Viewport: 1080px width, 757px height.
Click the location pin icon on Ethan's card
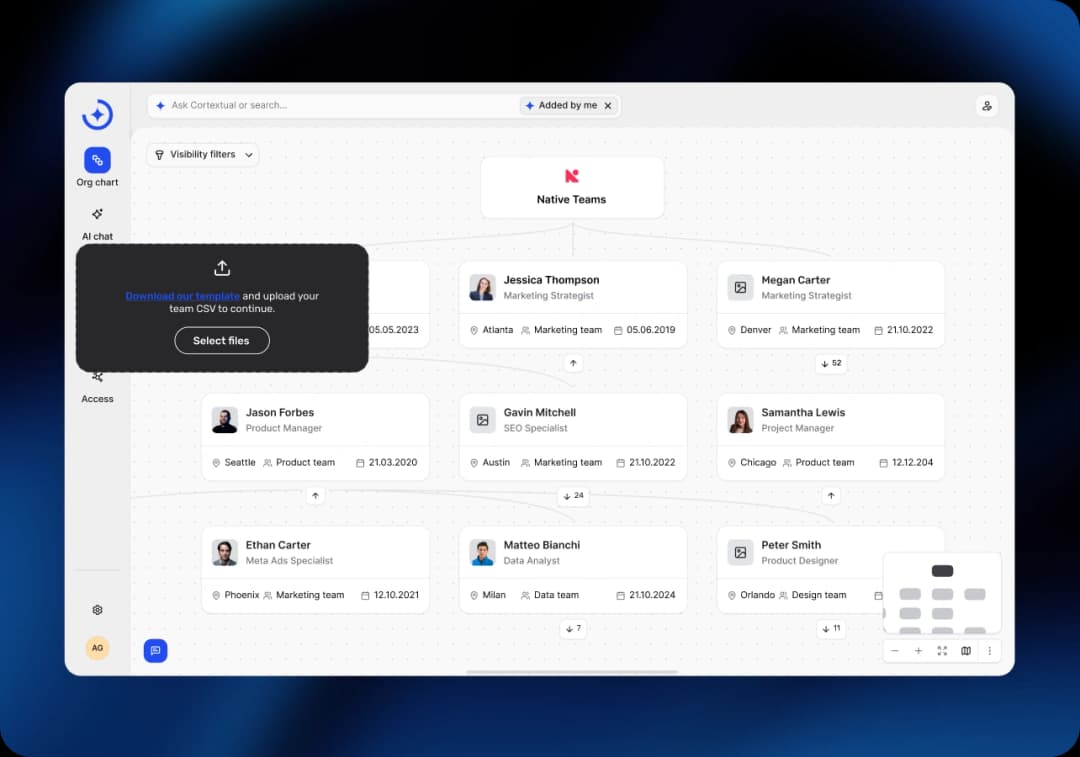tap(216, 595)
